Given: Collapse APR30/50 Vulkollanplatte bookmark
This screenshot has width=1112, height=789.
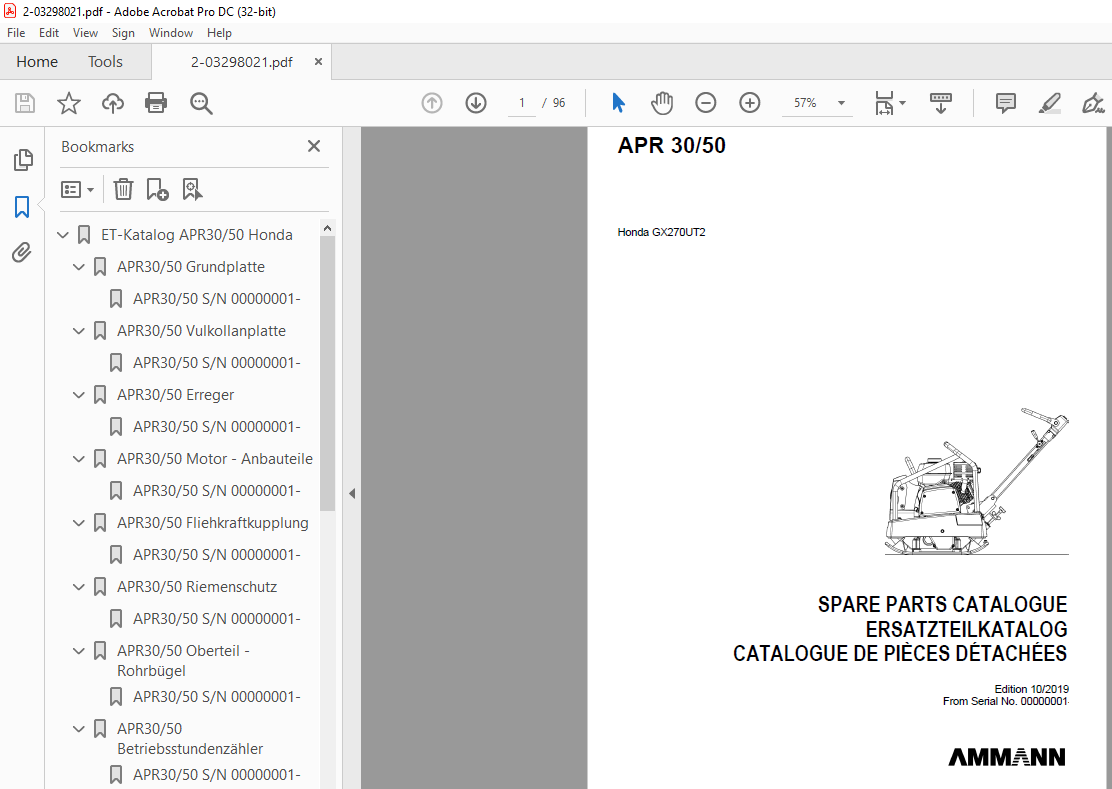Looking at the screenshot, I should point(79,331).
